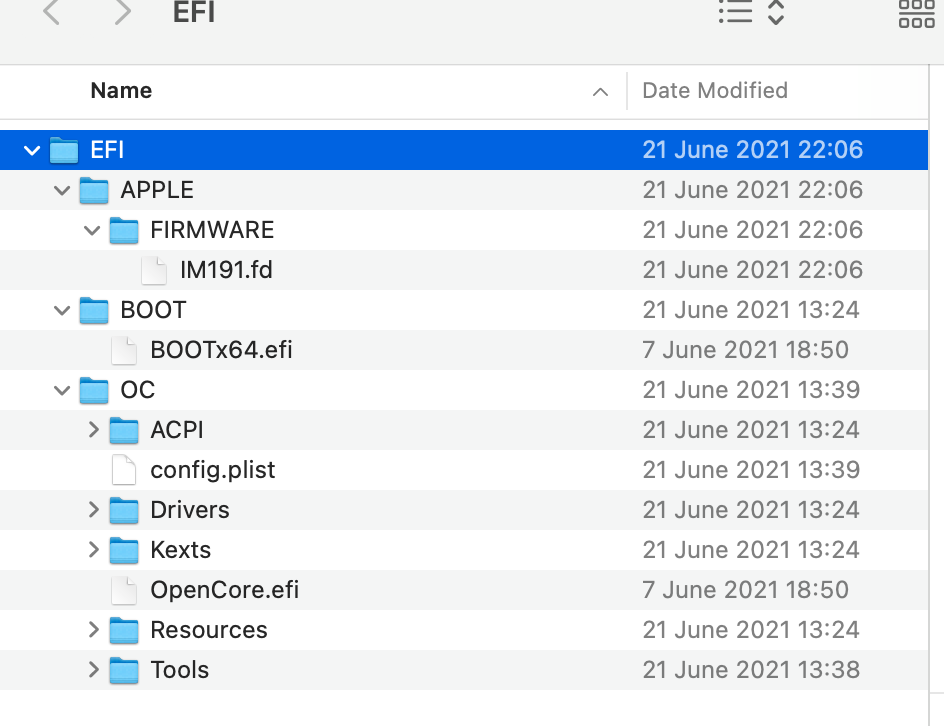Expand the ACPI folder chevron
944x726 pixels.
coord(93,430)
